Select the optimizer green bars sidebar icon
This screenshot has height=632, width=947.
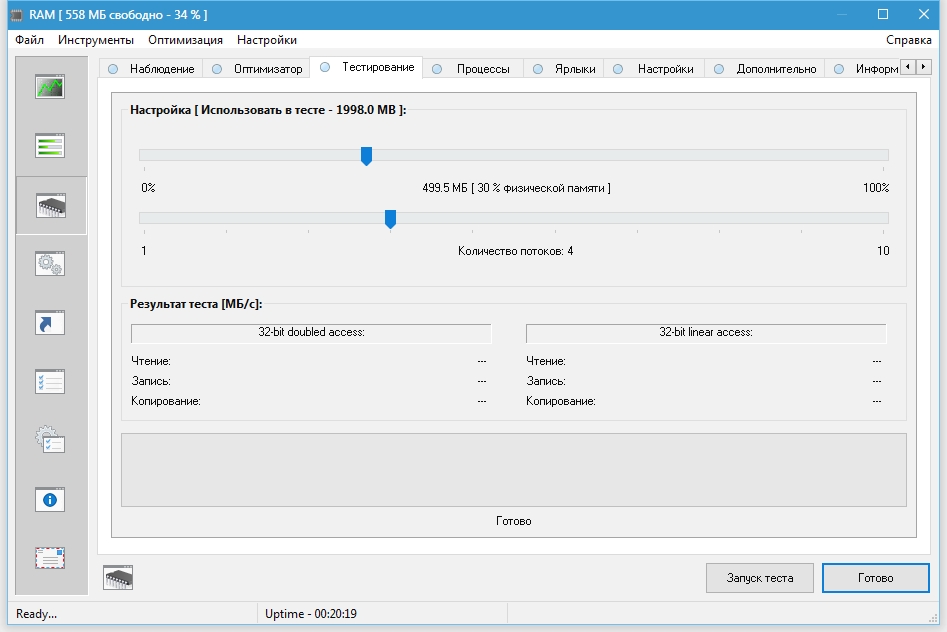[x=50, y=146]
